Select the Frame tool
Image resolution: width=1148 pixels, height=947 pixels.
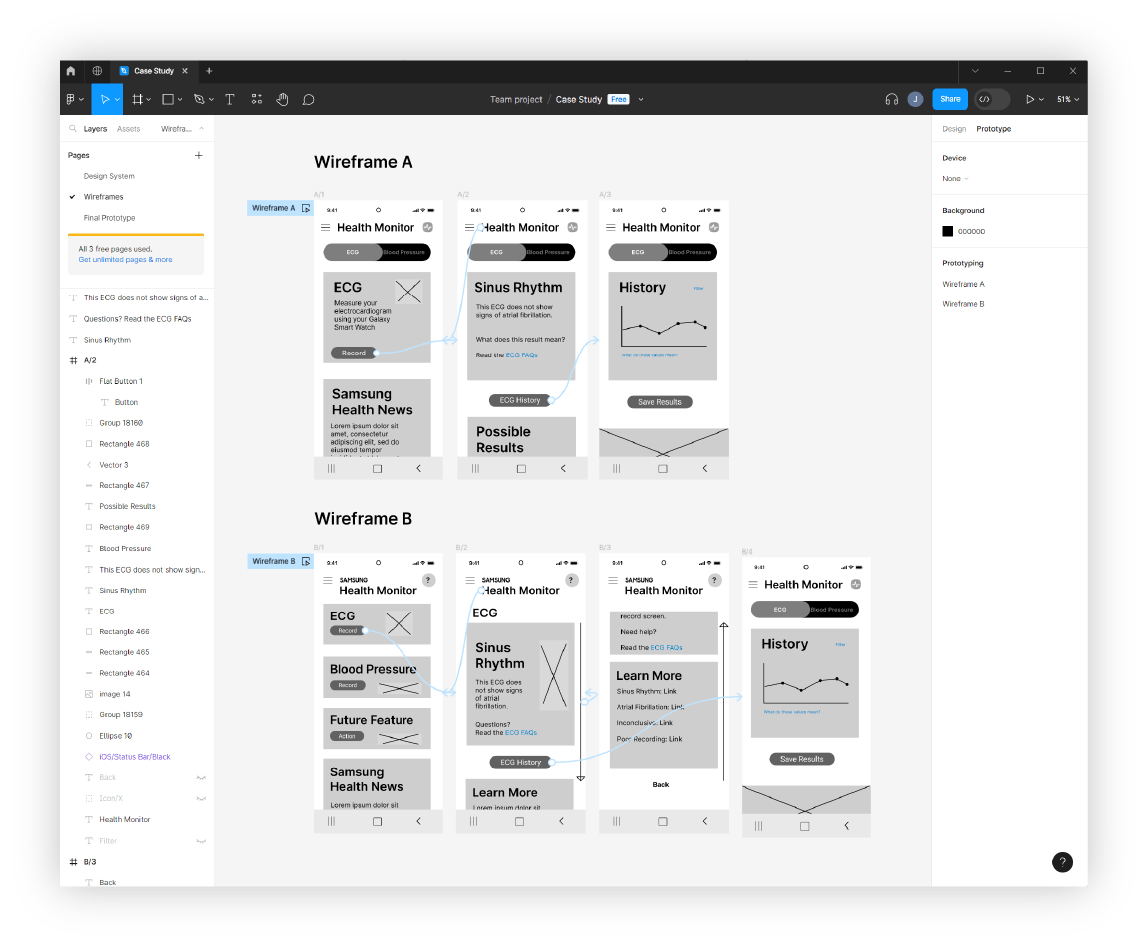tap(137, 100)
